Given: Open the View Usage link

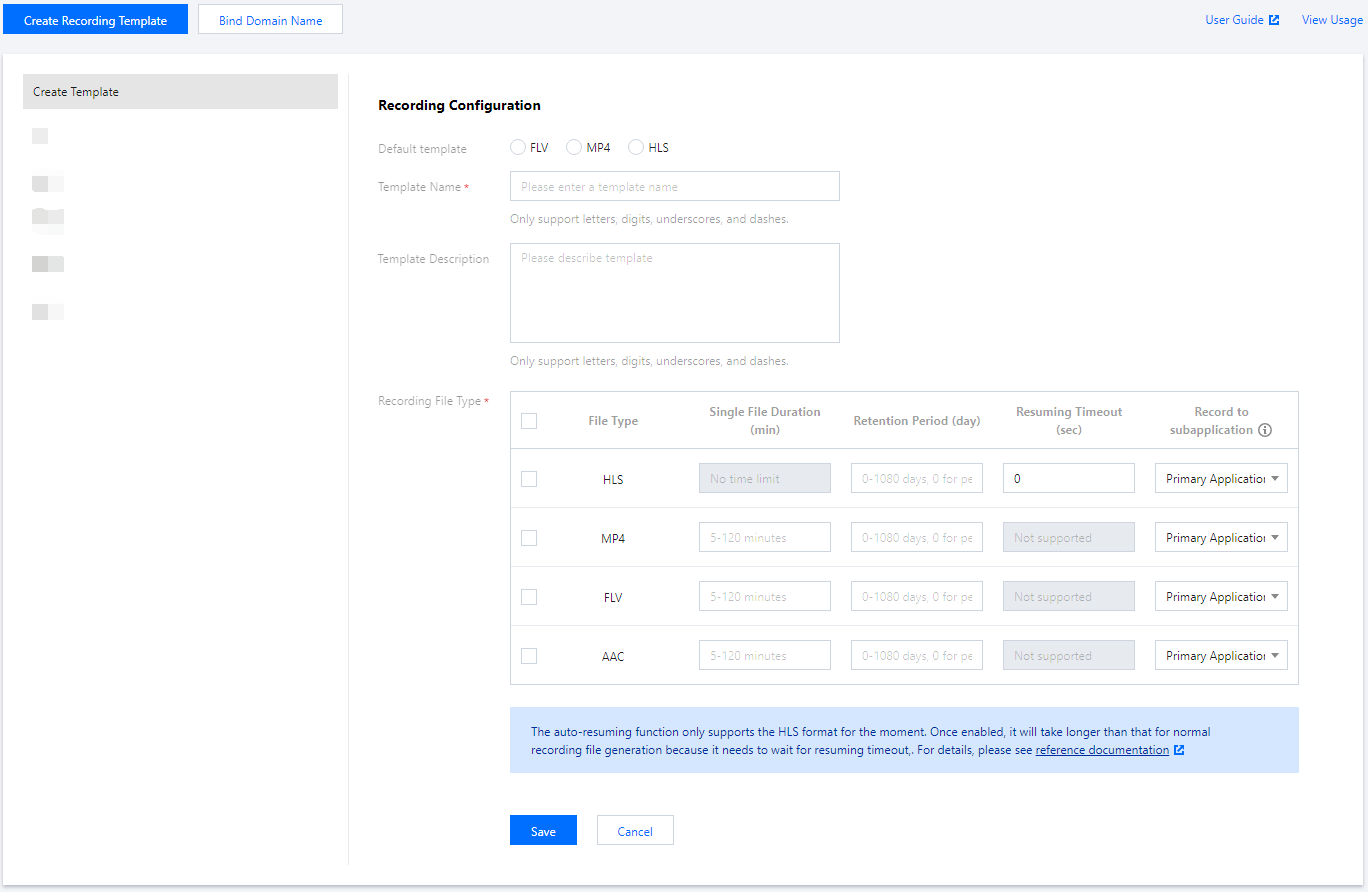Looking at the screenshot, I should 1332,18.
